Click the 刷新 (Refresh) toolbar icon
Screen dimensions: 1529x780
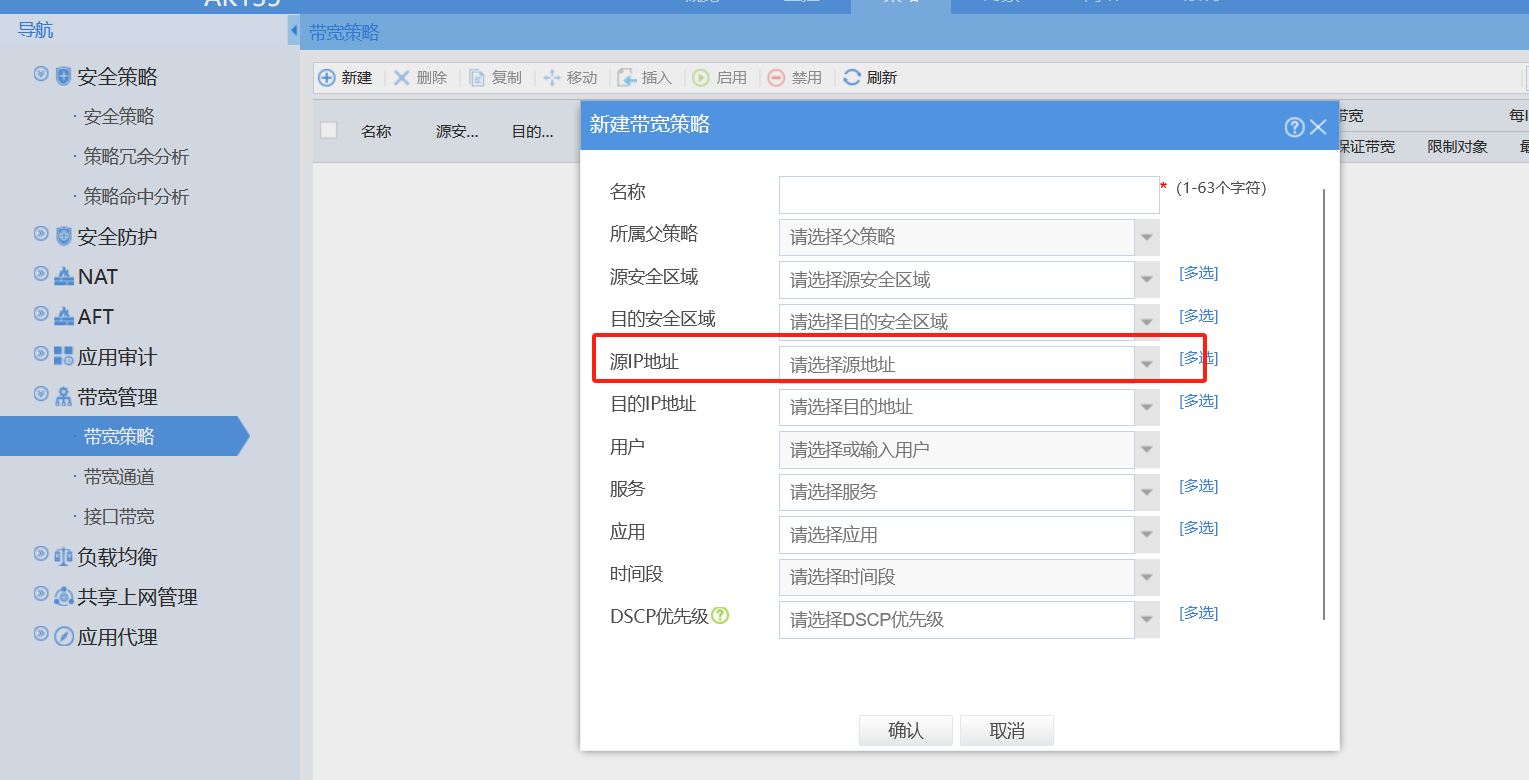click(x=852, y=78)
